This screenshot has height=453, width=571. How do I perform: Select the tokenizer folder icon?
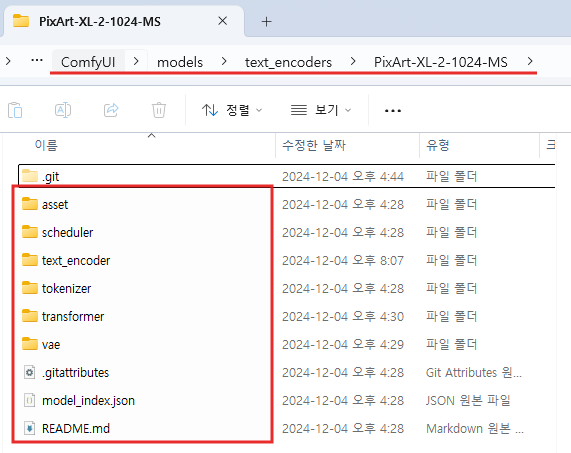pos(29,288)
